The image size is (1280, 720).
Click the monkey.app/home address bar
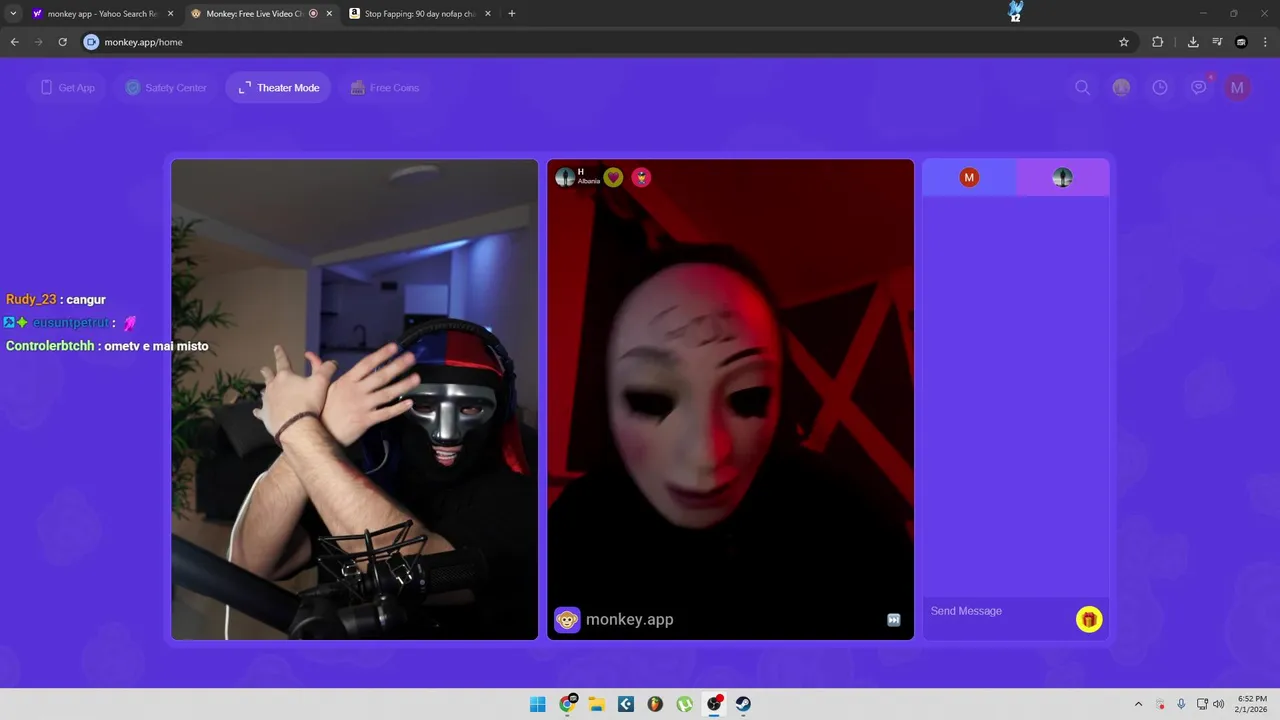(600, 42)
